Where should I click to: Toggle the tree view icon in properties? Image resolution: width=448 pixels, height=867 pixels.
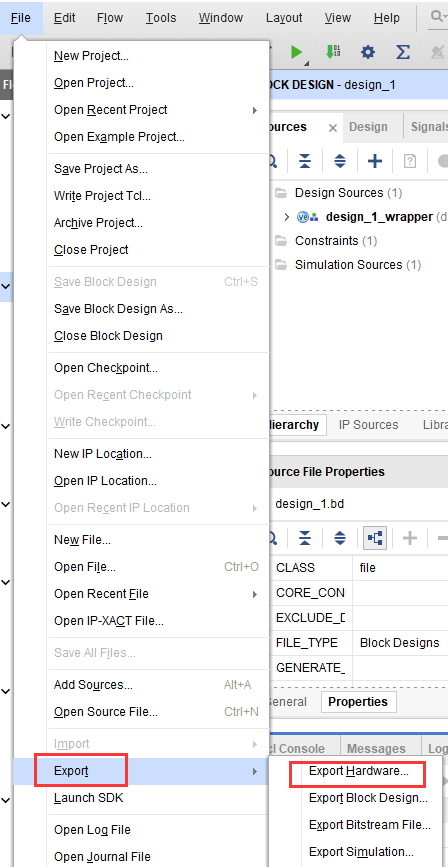point(375,538)
